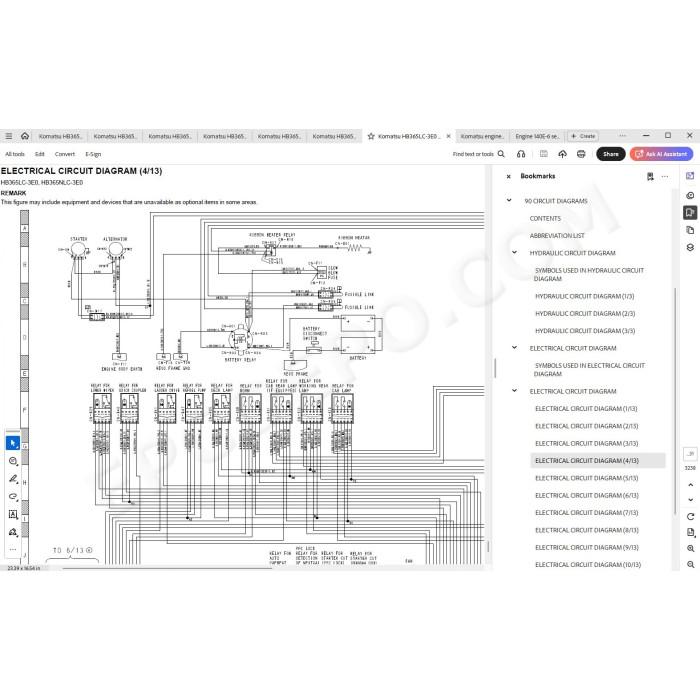Switch to the Engine 140E-6 tab

click(x=537, y=136)
